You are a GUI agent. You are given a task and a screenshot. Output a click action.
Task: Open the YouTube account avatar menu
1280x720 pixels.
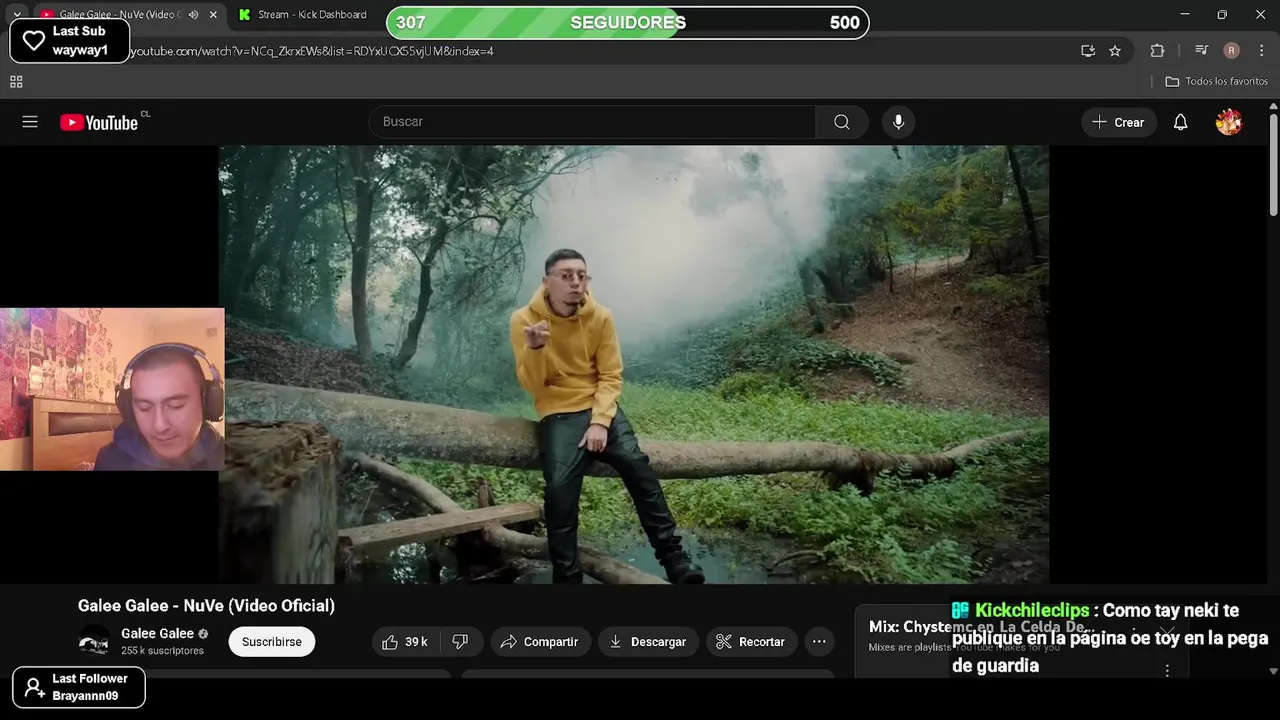[x=1228, y=122]
